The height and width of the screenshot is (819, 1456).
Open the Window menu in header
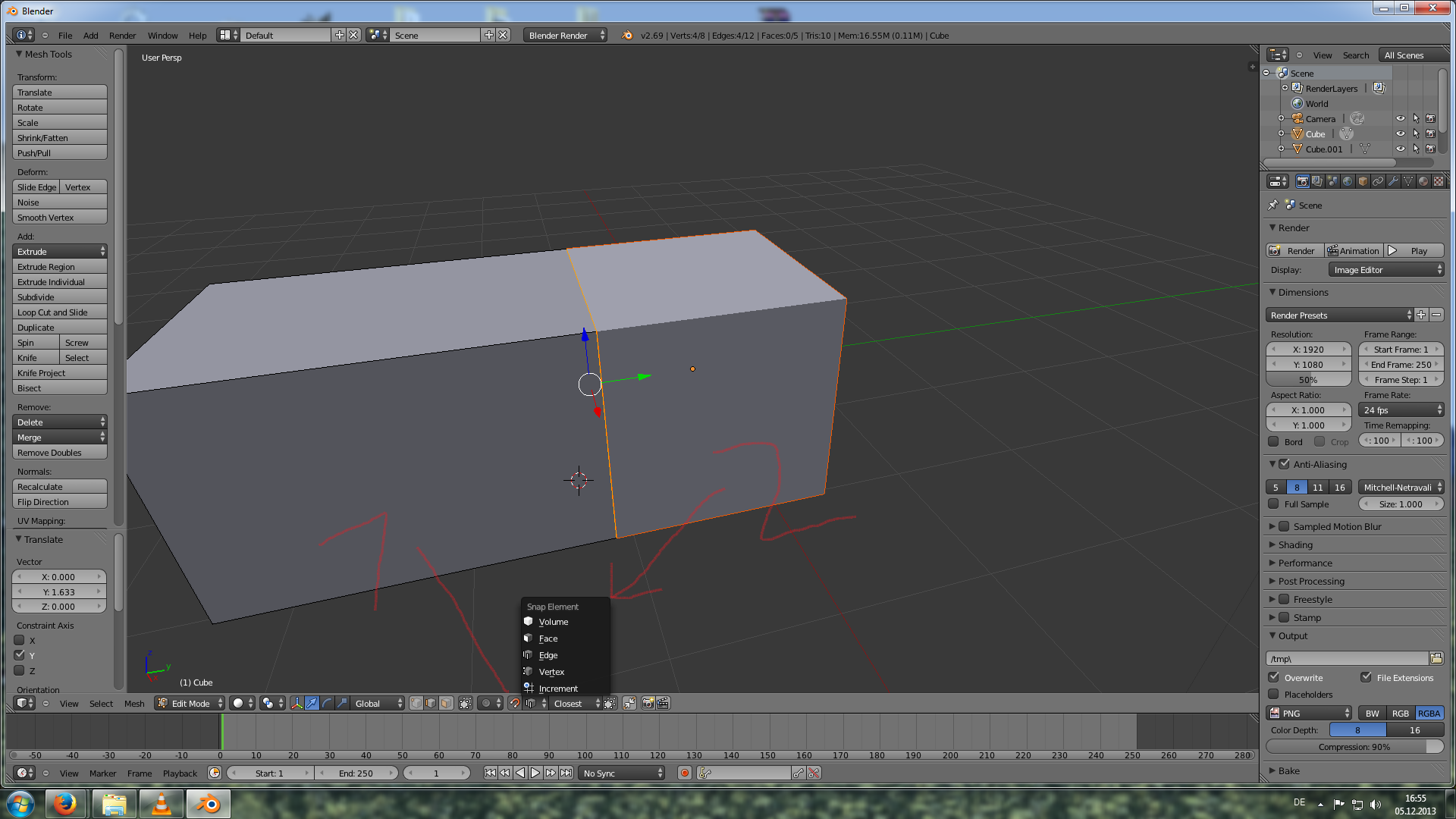click(x=162, y=35)
